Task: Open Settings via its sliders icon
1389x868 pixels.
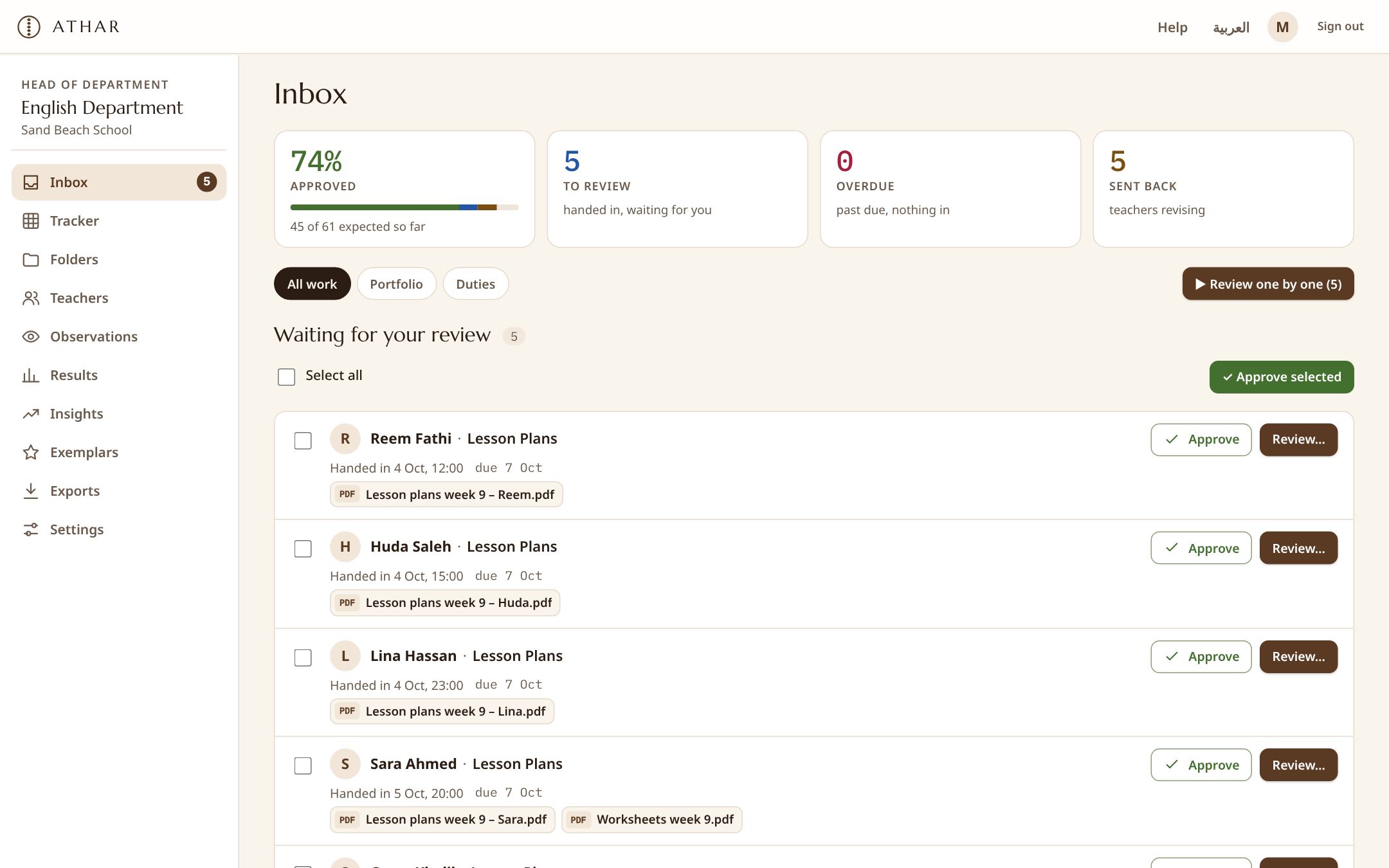Action: 31,529
